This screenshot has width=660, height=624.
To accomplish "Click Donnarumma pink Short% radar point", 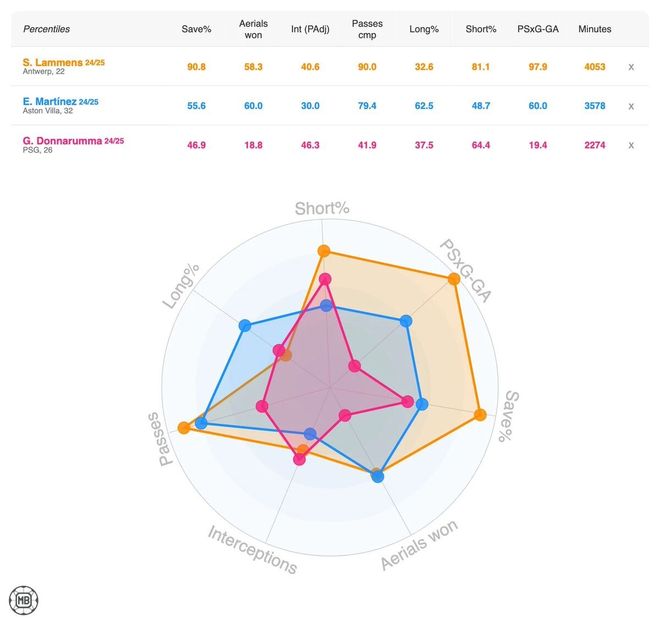I will pyautogui.click(x=325, y=279).
